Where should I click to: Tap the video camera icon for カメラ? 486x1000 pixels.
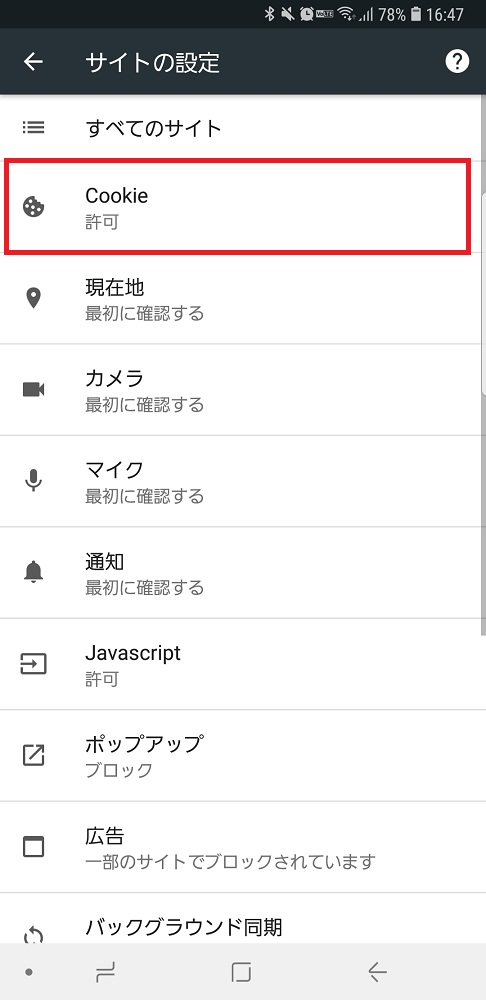click(x=33, y=389)
